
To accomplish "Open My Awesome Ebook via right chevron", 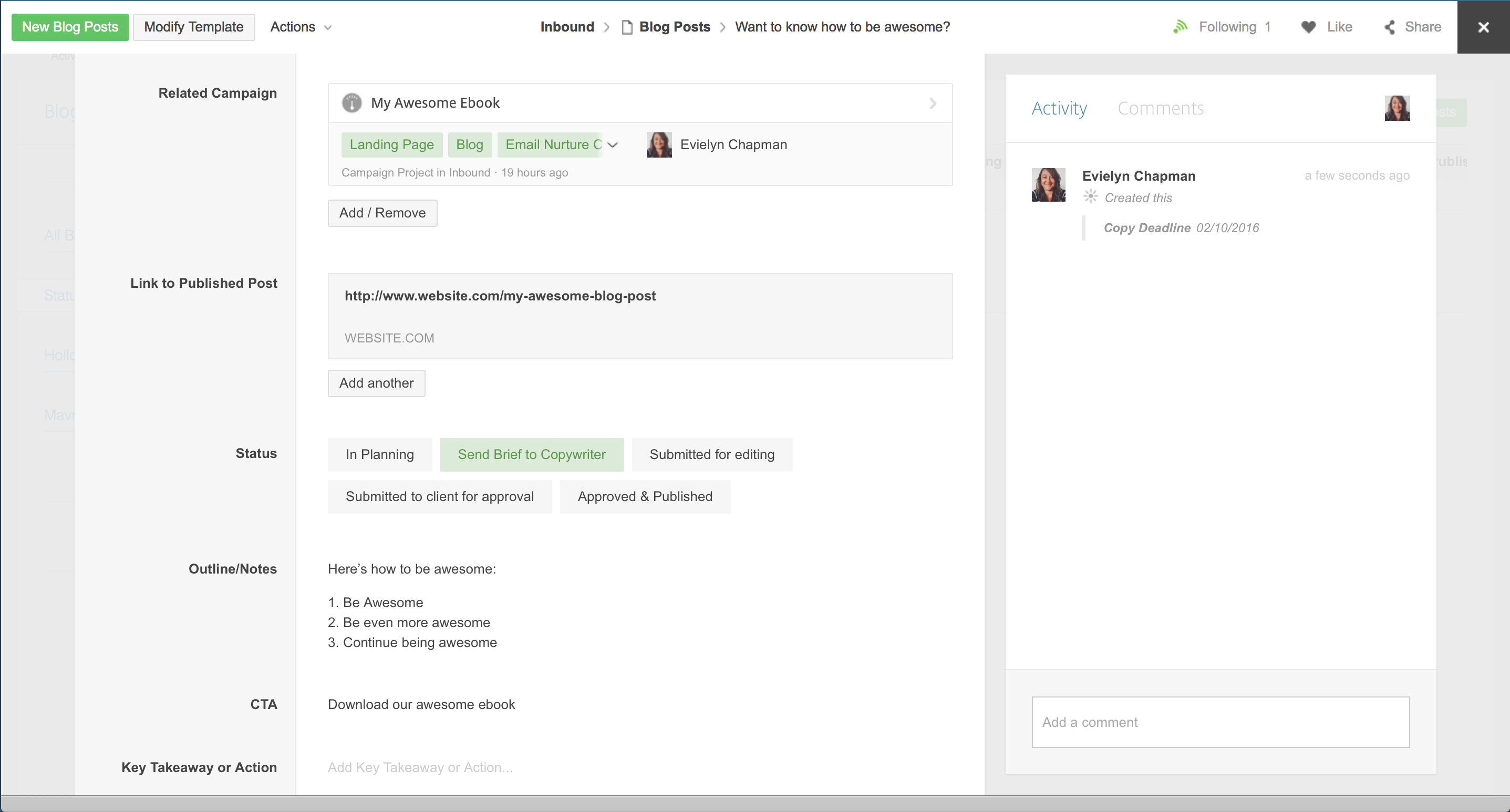I will [x=933, y=103].
